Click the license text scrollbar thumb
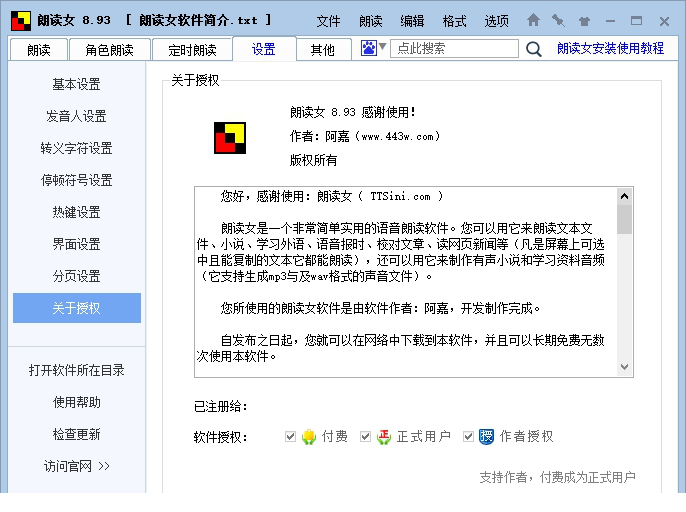Viewport: 686px width, 512px height. click(x=624, y=219)
